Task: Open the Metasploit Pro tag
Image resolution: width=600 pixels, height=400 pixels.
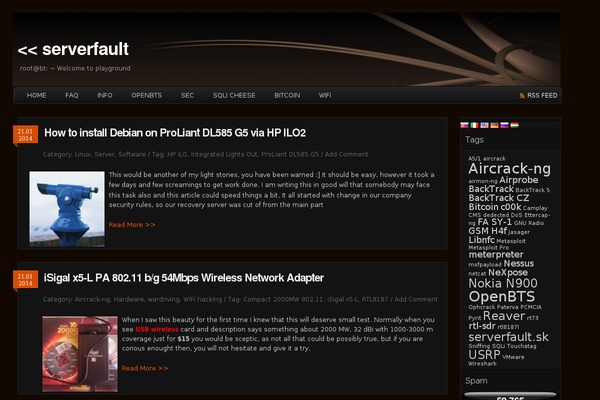Action: pyautogui.click(x=489, y=248)
